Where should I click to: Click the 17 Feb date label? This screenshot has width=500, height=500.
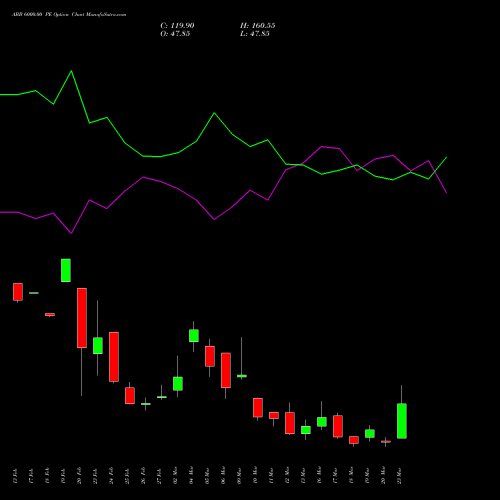(x=31, y=476)
